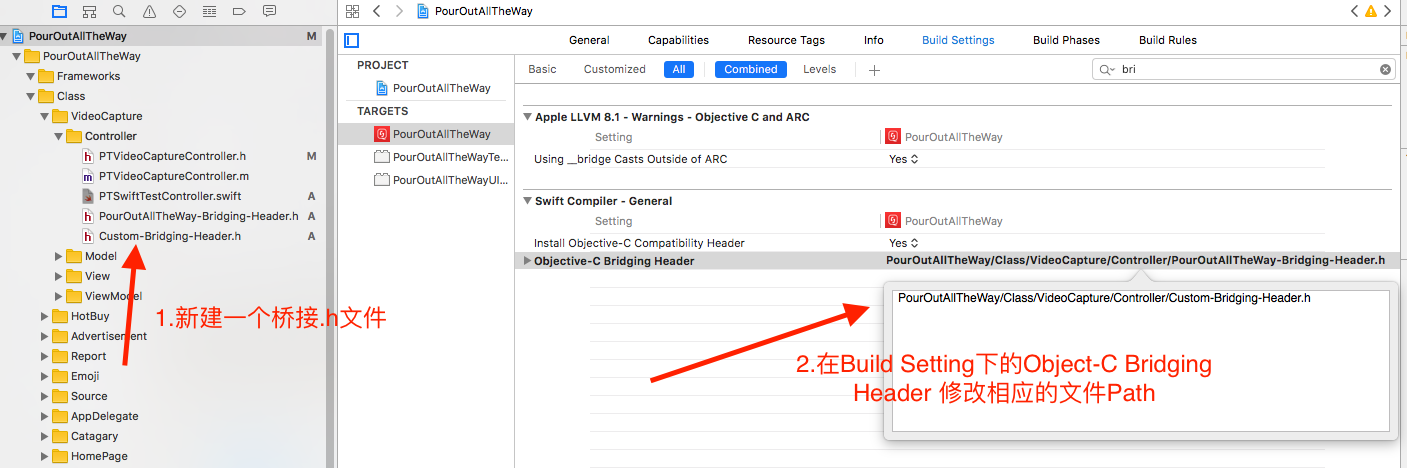Screen dimensions: 1407x468
Task: Open the Find navigator magnifier icon
Action: 119,12
